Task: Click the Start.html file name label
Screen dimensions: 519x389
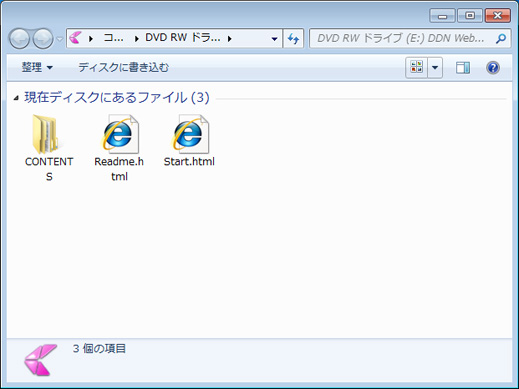Action: [x=189, y=162]
